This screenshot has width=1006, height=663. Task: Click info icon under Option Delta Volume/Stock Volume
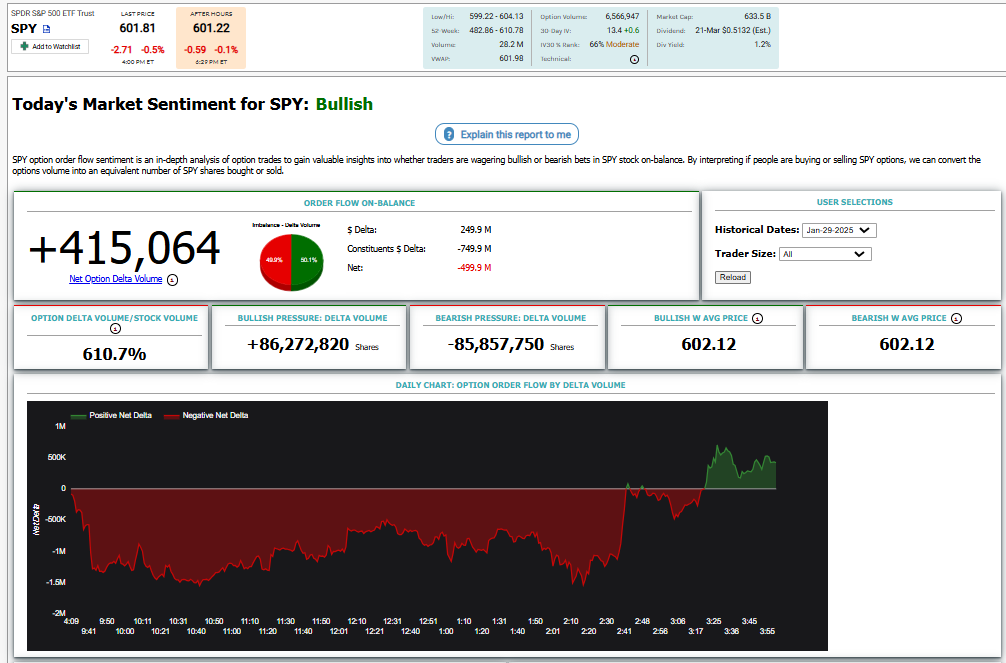115,329
